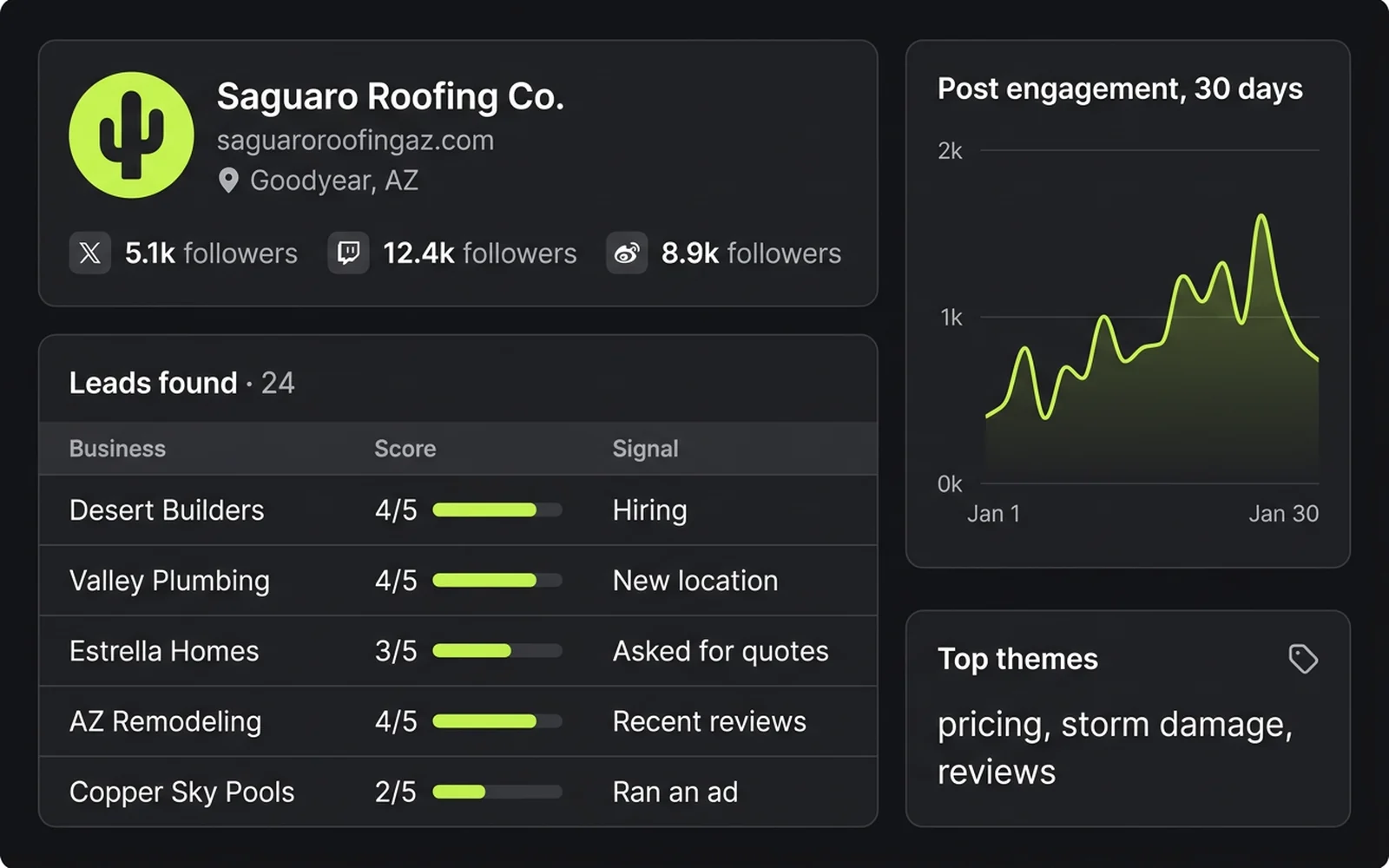Open the Weibo social icon
This screenshot has height=868, width=1389.
pos(627,253)
